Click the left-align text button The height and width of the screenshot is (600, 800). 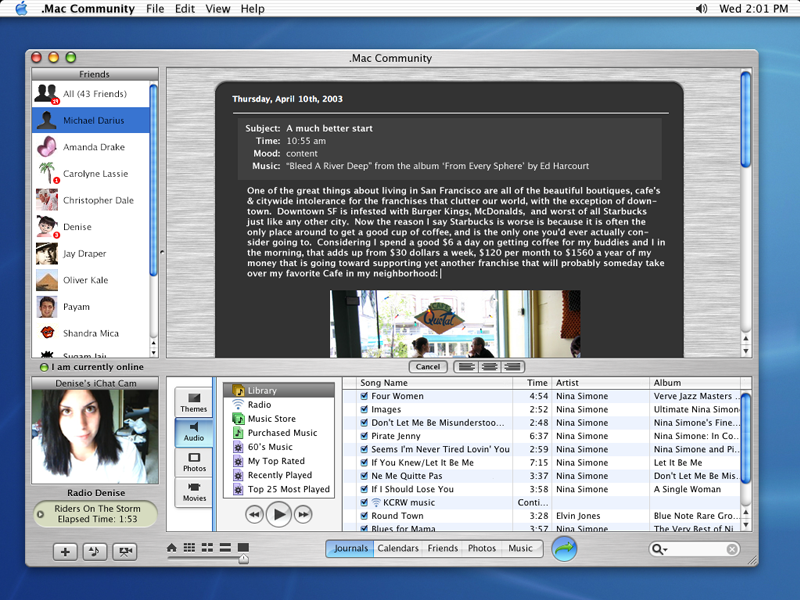(x=466, y=367)
